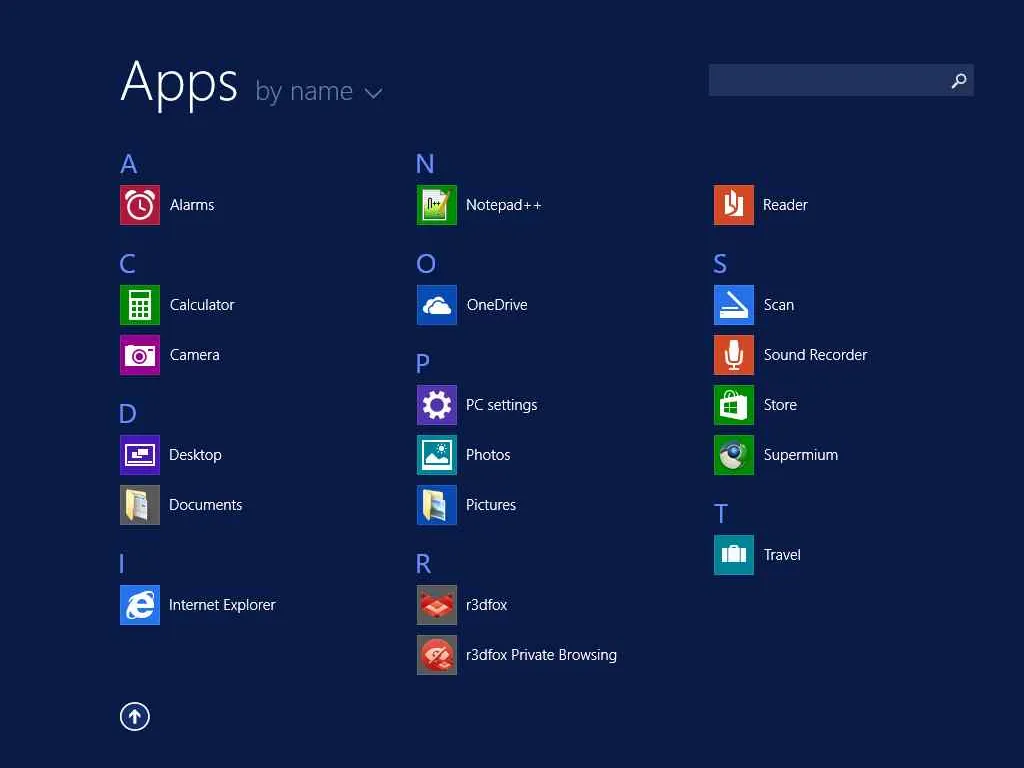
Task: Open the Notepad++ icon
Action: 437,205
